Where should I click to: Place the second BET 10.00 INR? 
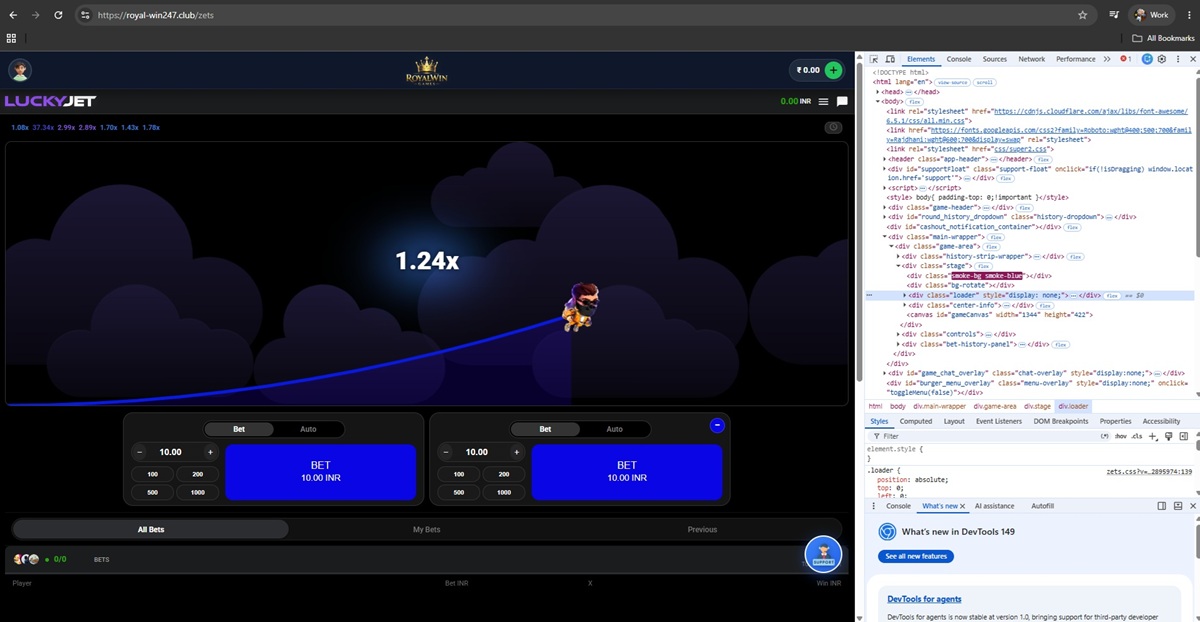(x=627, y=471)
